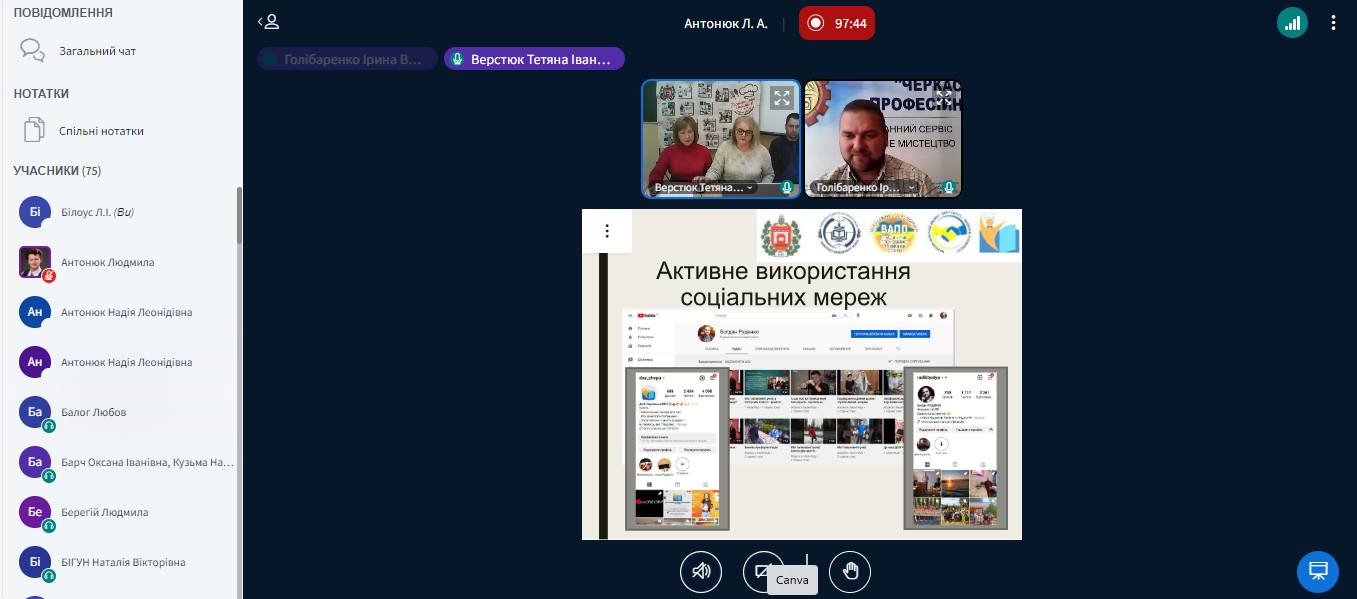Click the Верстюк Тетяна talking indicator pill

(534, 59)
